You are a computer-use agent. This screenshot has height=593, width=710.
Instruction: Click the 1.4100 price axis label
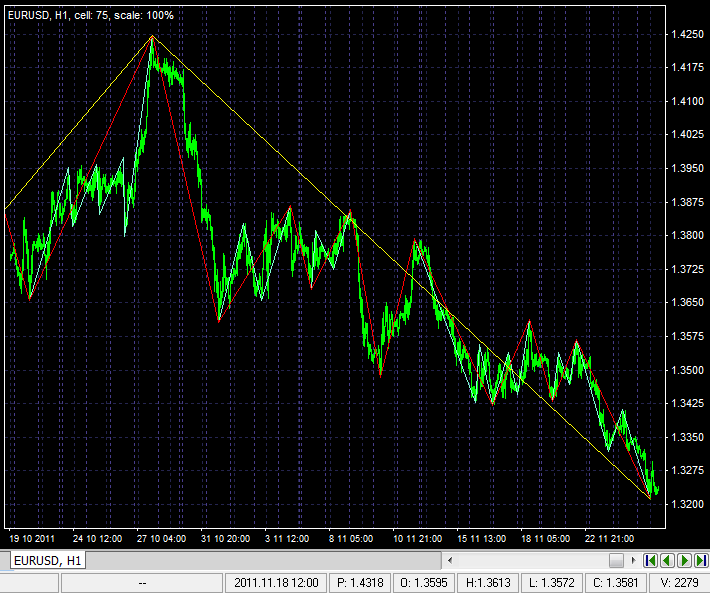(687, 101)
